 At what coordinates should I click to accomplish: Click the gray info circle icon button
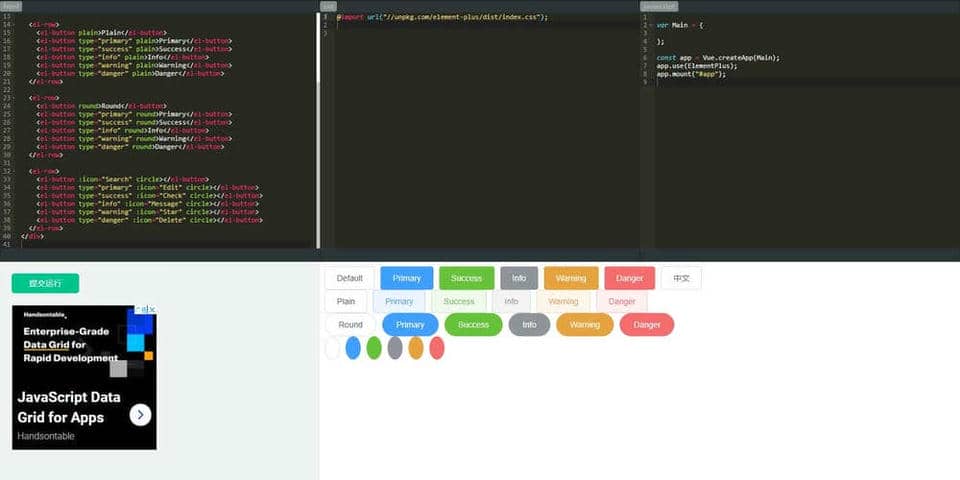point(395,348)
